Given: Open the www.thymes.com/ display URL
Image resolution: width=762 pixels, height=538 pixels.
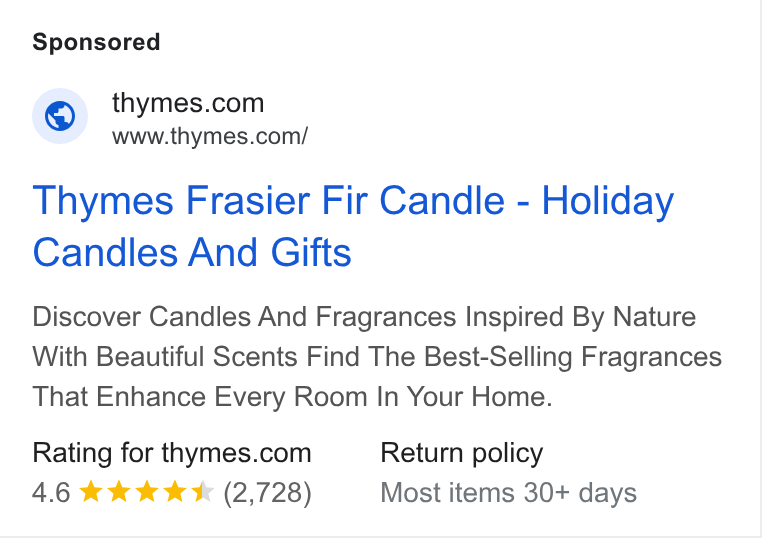Looking at the screenshot, I should click(x=210, y=137).
